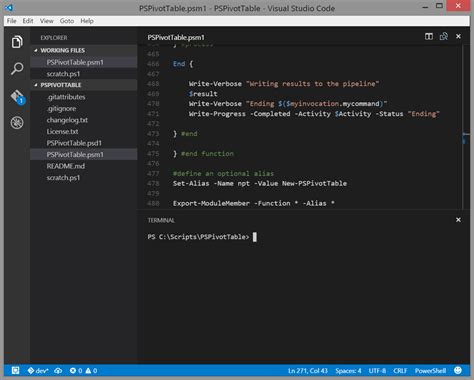The image size is (474, 380).
Task: Open the Edit menu
Action: point(28,21)
